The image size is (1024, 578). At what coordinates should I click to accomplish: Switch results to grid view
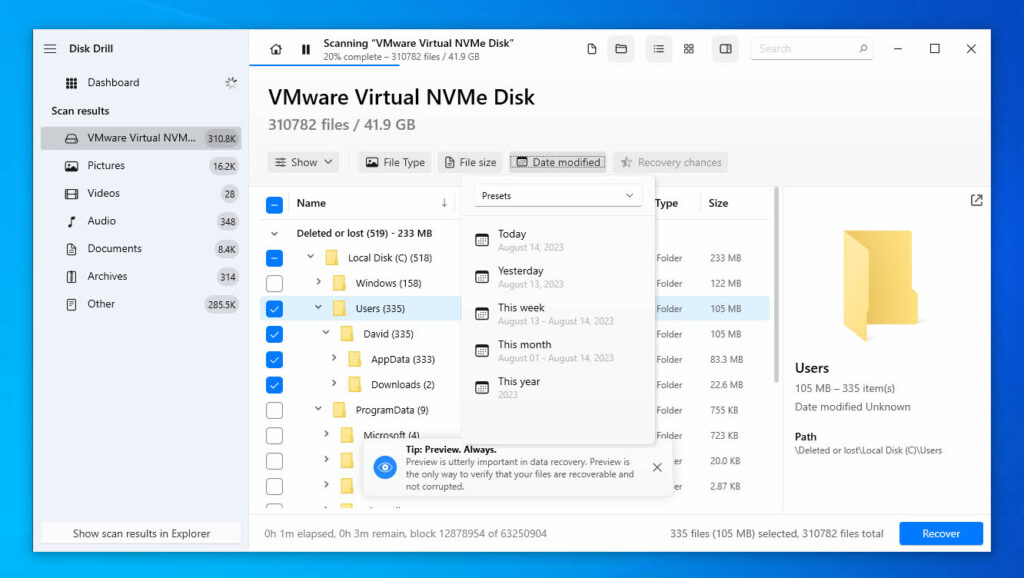(688, 48)
